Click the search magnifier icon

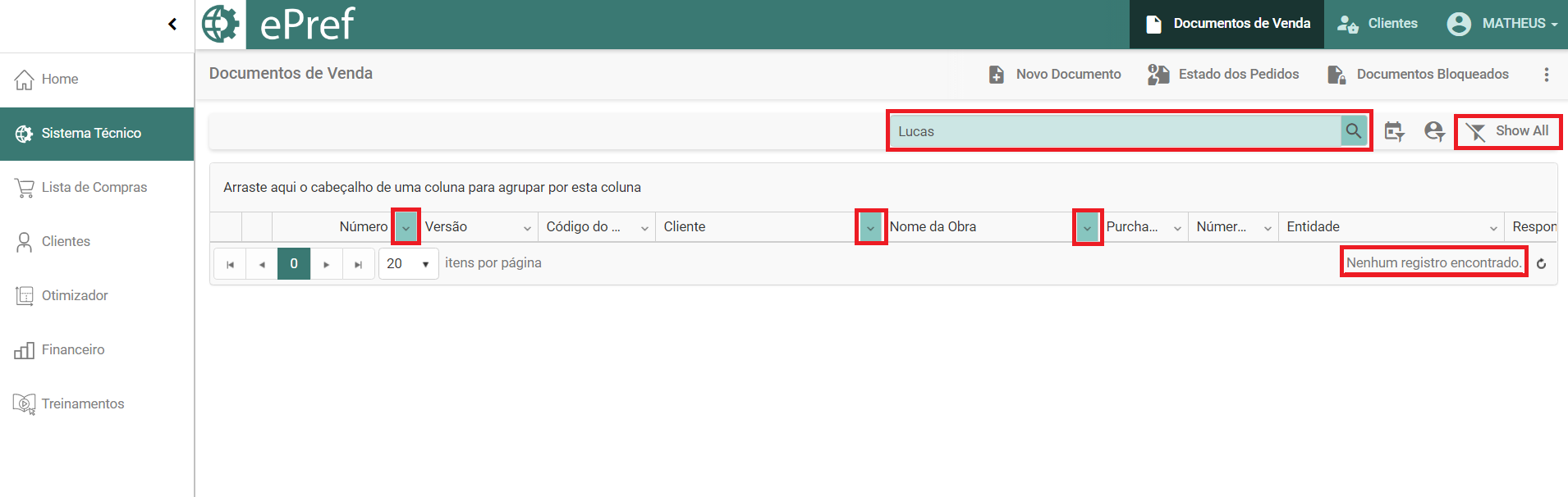click(1353, 131)
